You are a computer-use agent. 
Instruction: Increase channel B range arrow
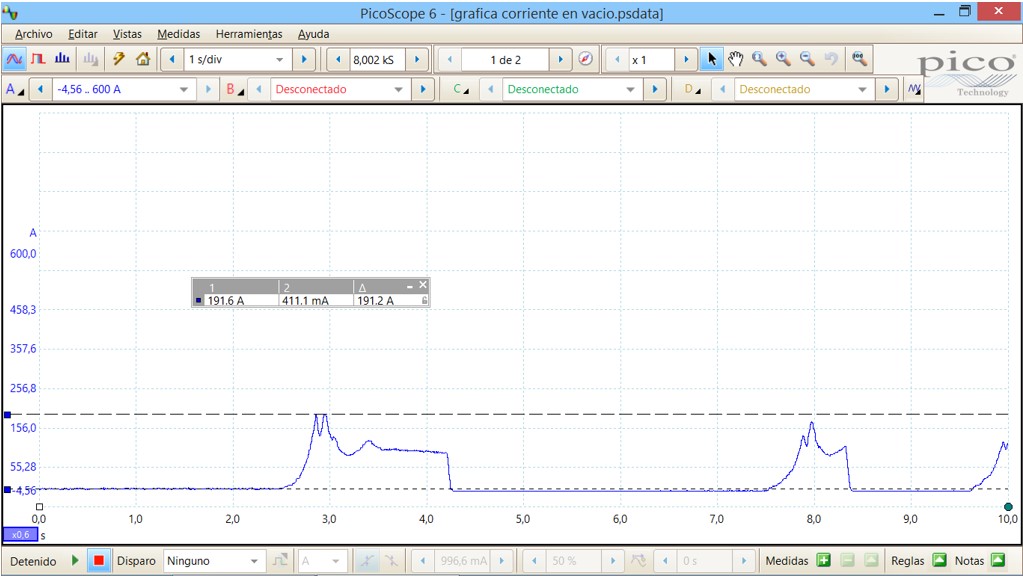point(423,89)
